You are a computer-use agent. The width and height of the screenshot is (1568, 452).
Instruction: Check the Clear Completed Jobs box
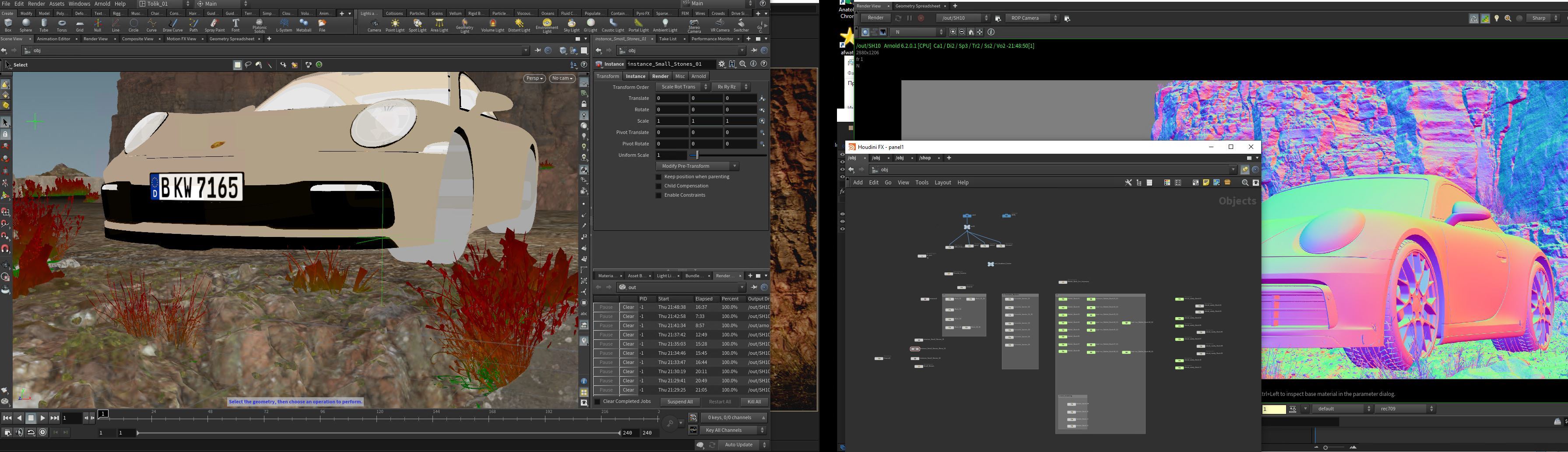pos(597,402)
